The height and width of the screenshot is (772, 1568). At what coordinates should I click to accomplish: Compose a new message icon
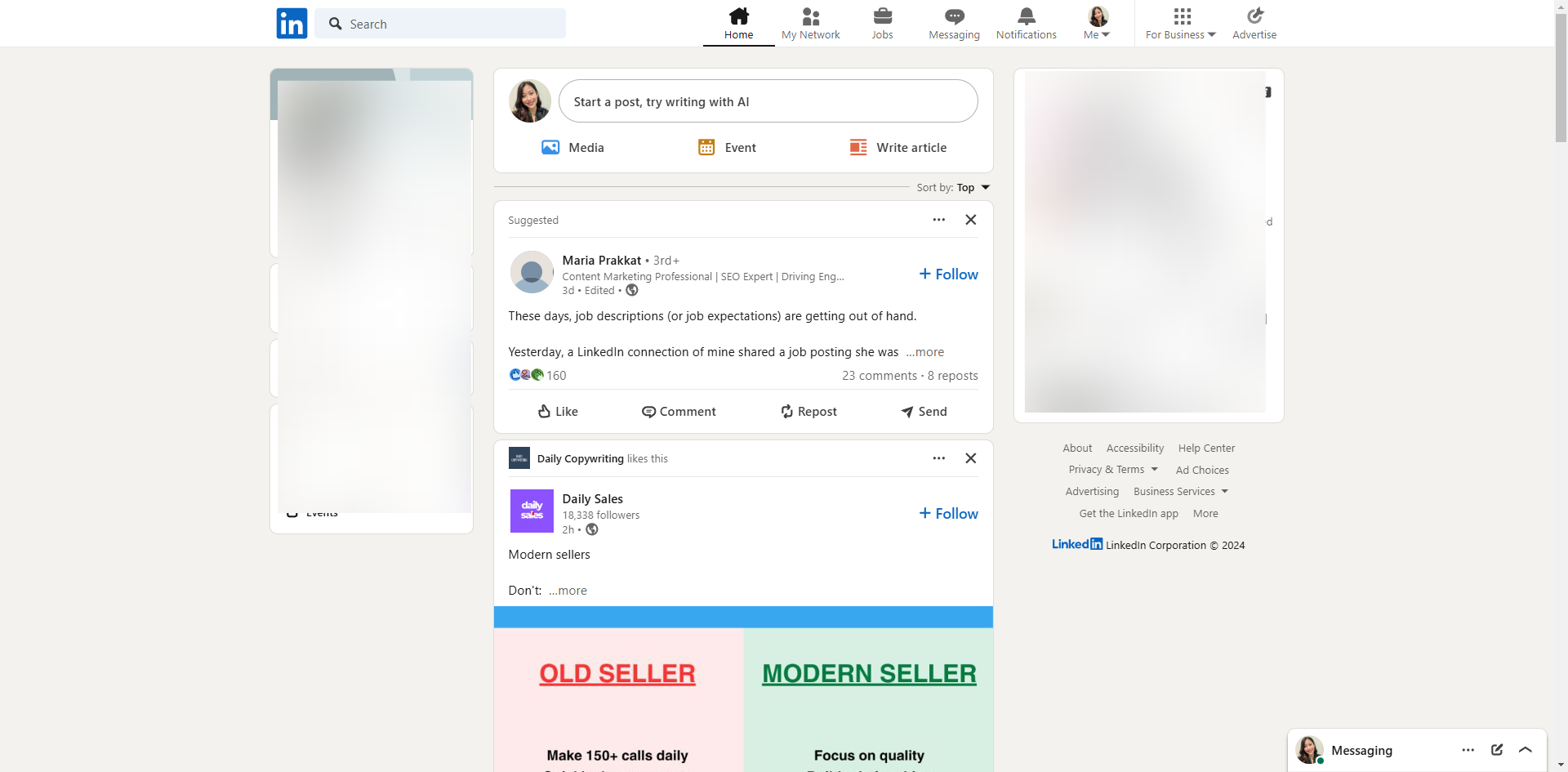[x=1497, y=750]
